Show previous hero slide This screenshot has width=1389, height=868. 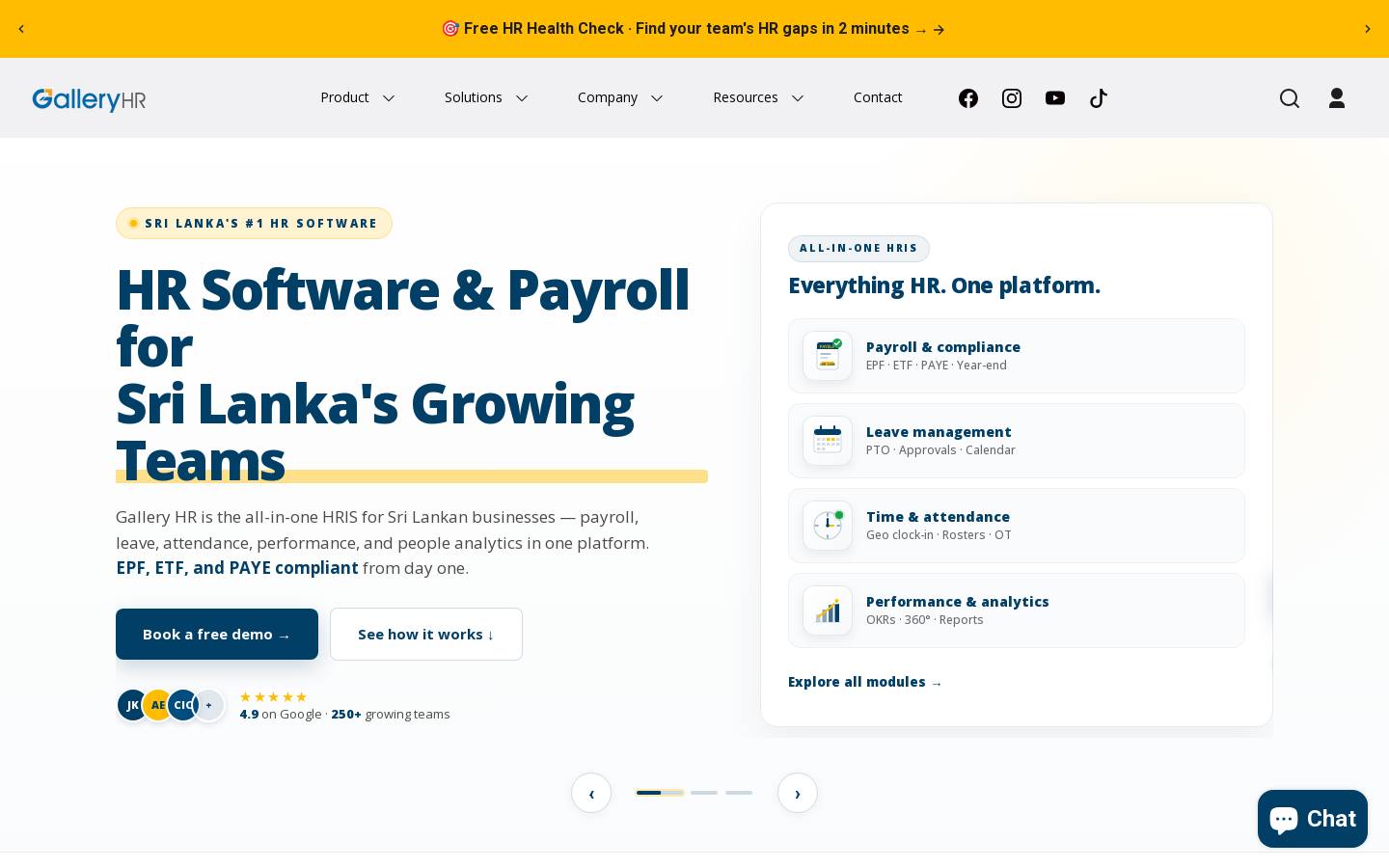coord(591,793)
